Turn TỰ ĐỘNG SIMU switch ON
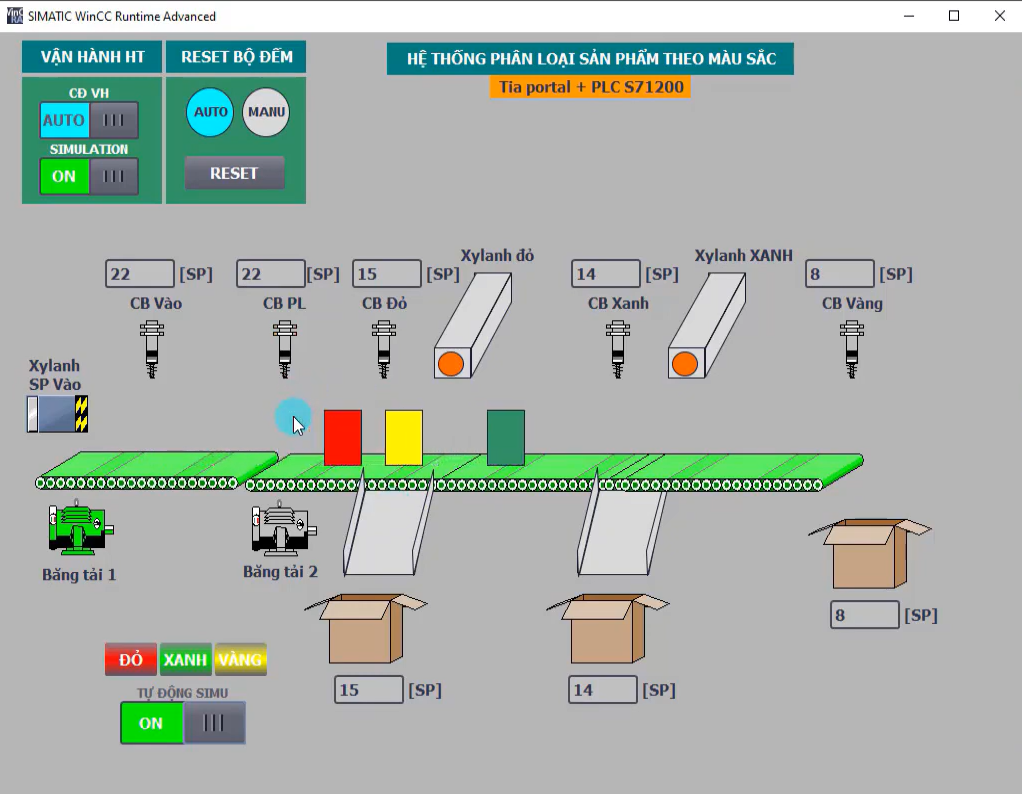The height and width of the screenshot is (794, 1022). [152, 723]
